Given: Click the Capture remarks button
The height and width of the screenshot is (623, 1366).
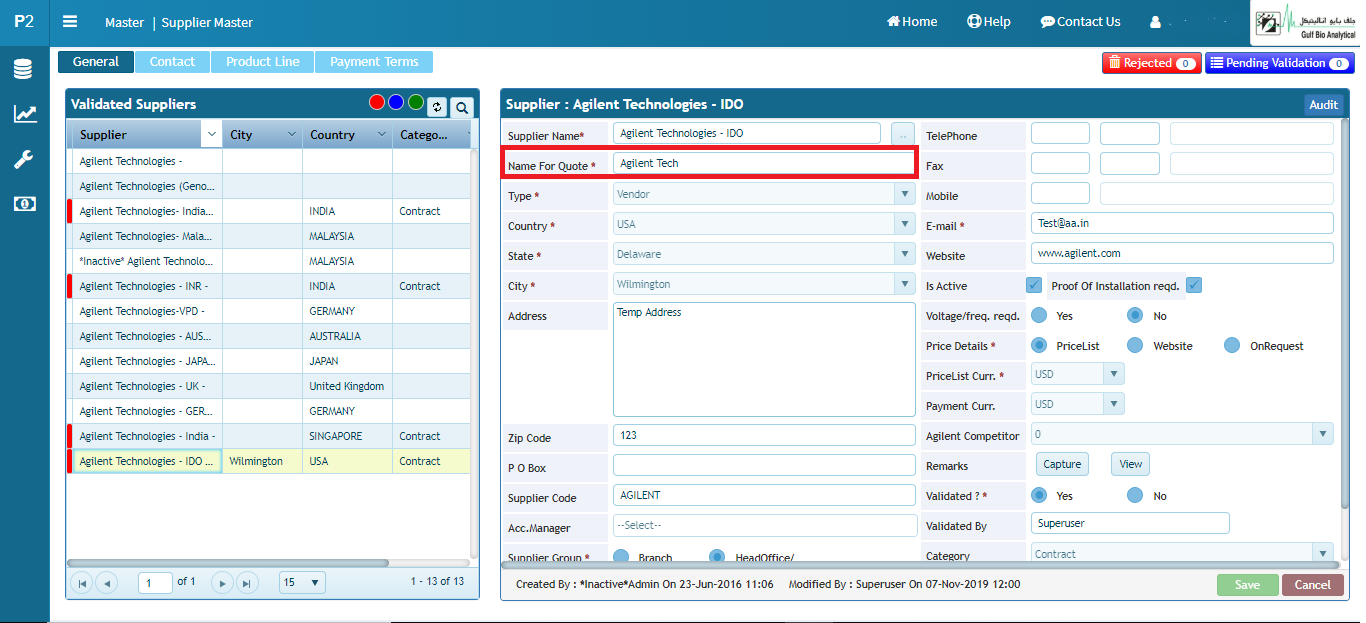Looking at the screenshot, I should 1062,464.
